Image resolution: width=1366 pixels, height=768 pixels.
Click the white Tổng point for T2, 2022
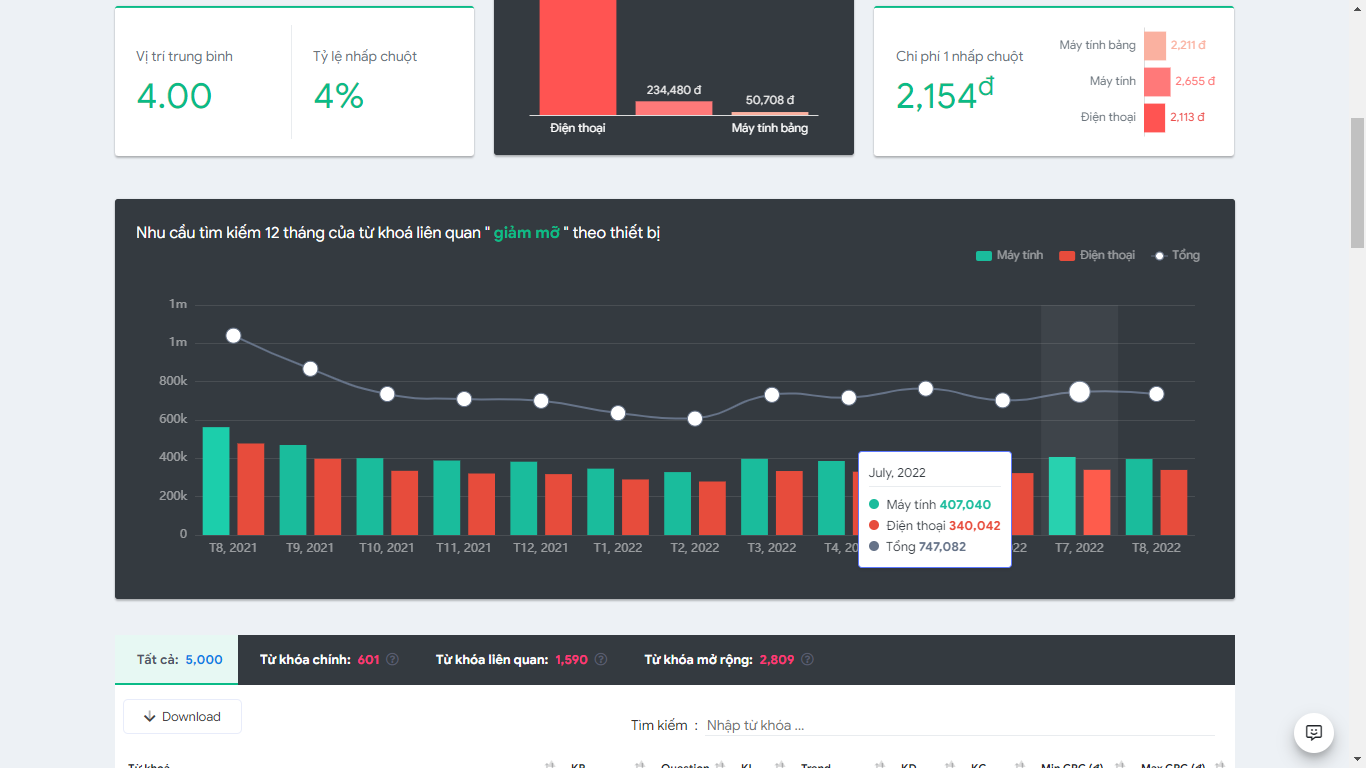click(695, 419)
